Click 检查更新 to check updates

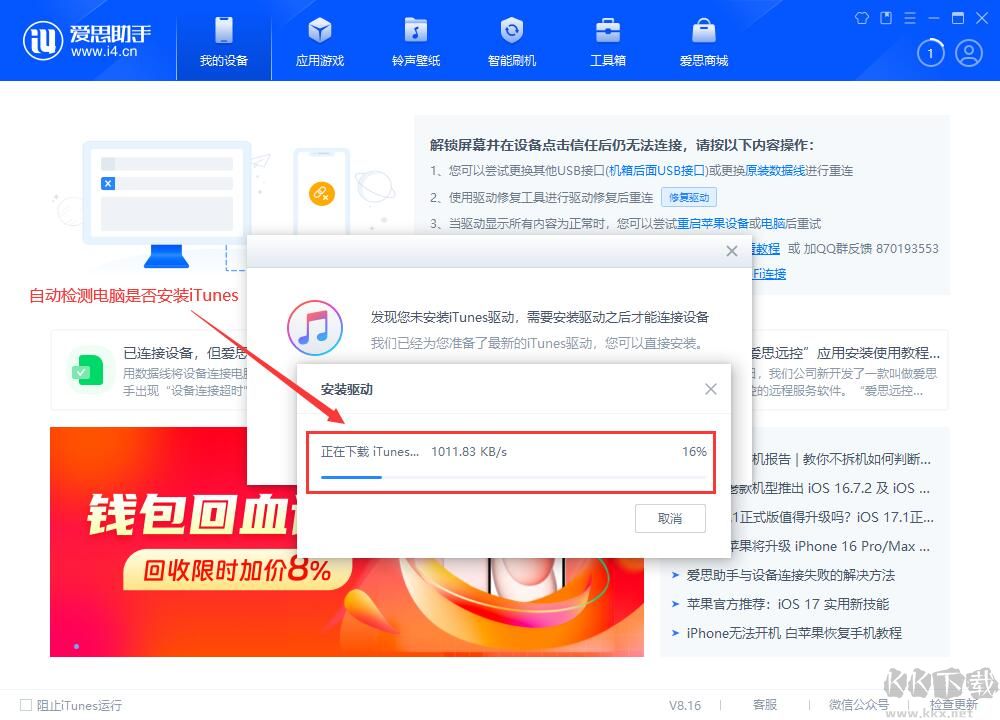pyautogui.click(x=953, y=705)
